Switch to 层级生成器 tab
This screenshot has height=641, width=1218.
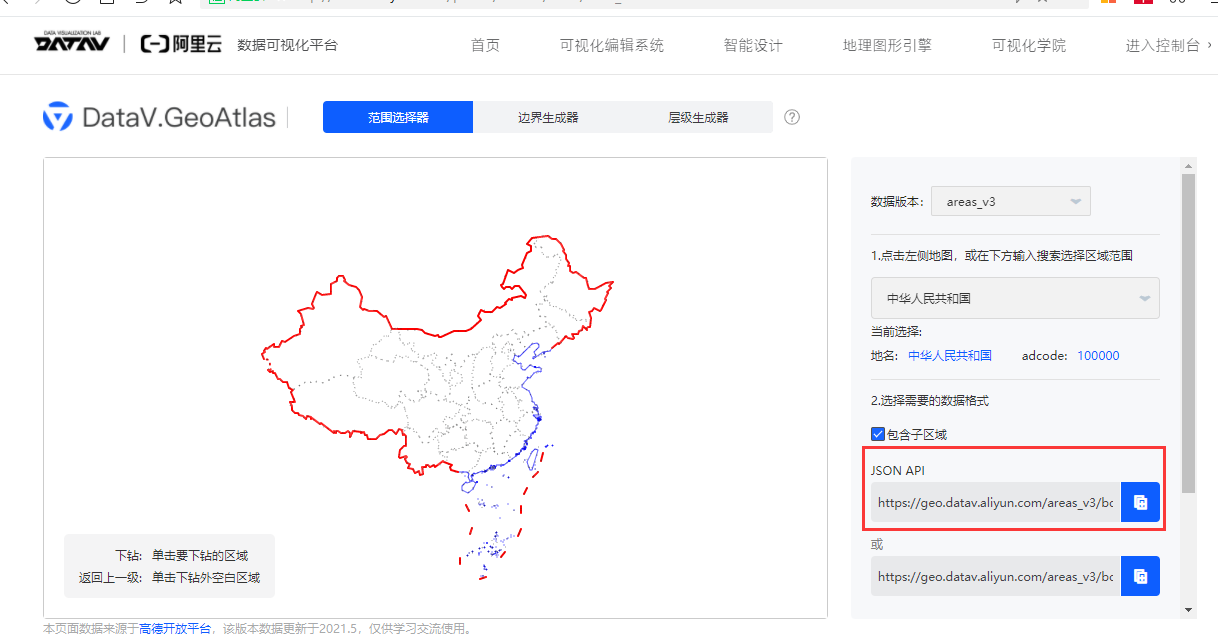point(698,117)
